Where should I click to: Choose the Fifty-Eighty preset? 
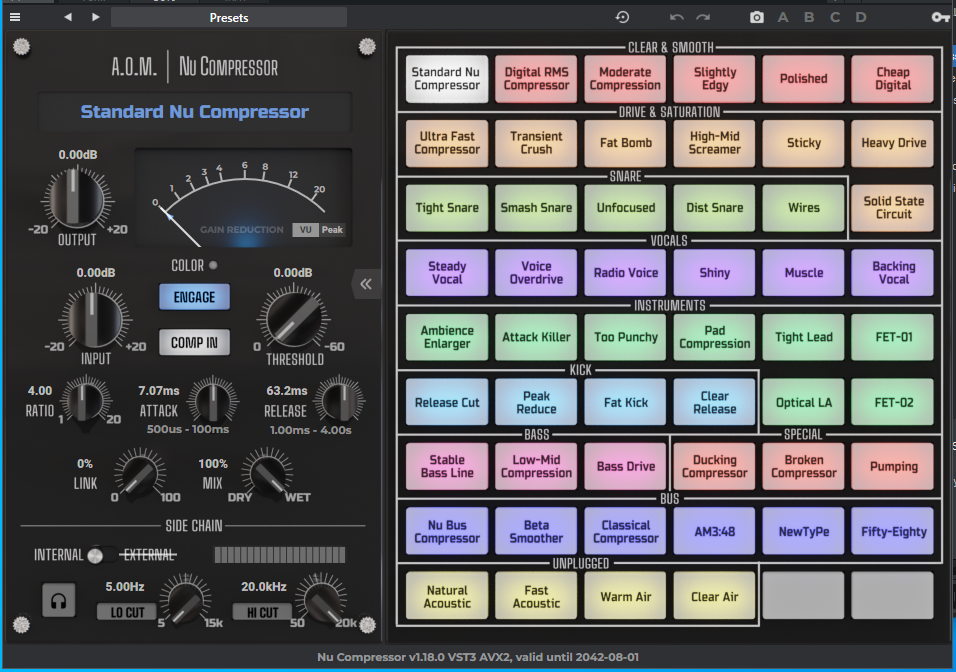pos(893,532)
